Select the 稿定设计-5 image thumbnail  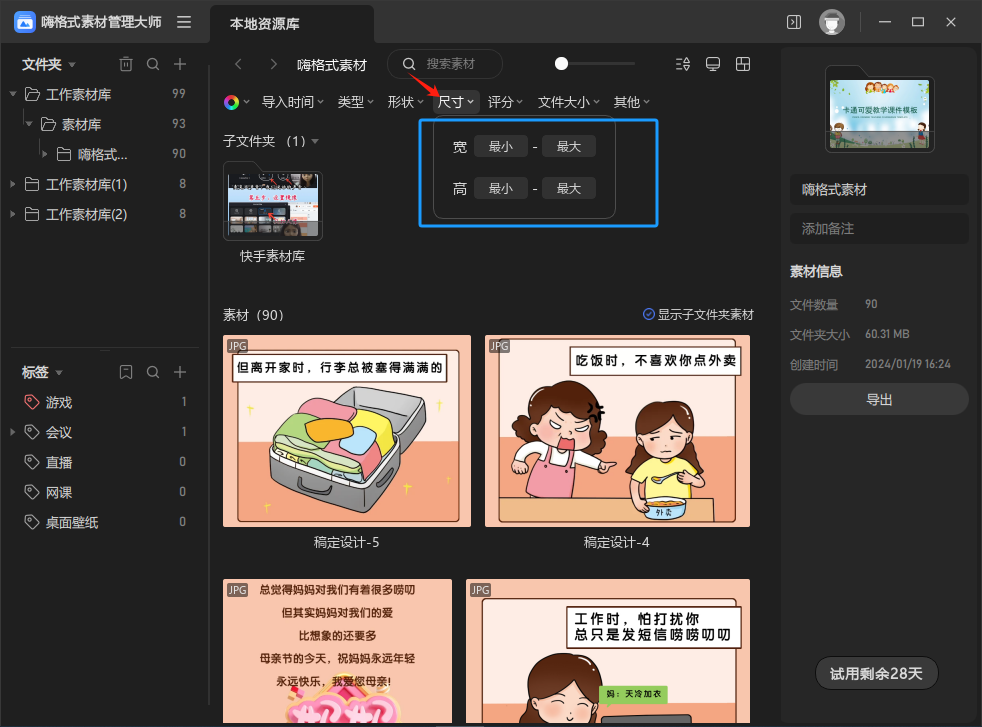click(x=347, y=431)
